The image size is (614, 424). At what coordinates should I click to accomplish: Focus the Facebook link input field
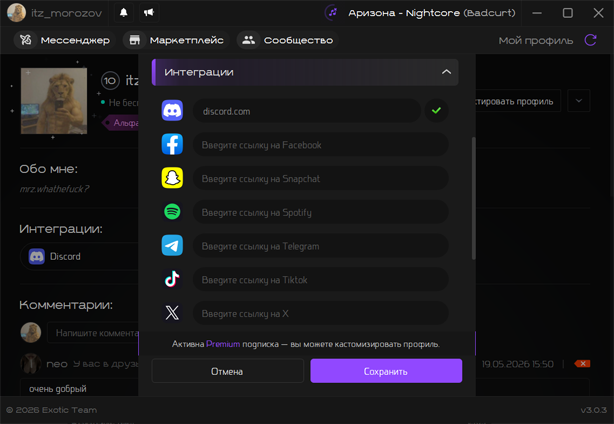click(320, 144)
